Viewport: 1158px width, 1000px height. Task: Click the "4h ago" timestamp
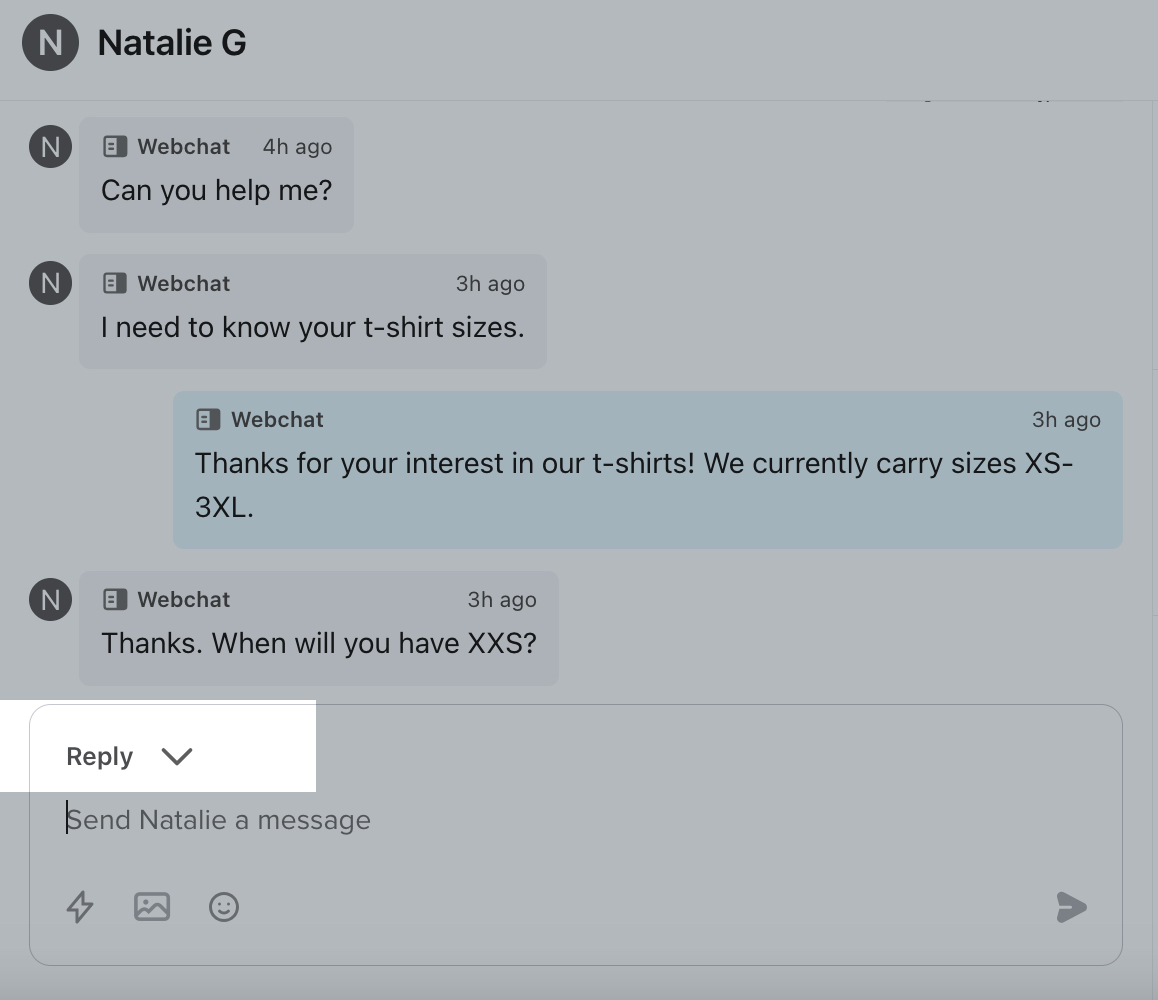point(297,147)
